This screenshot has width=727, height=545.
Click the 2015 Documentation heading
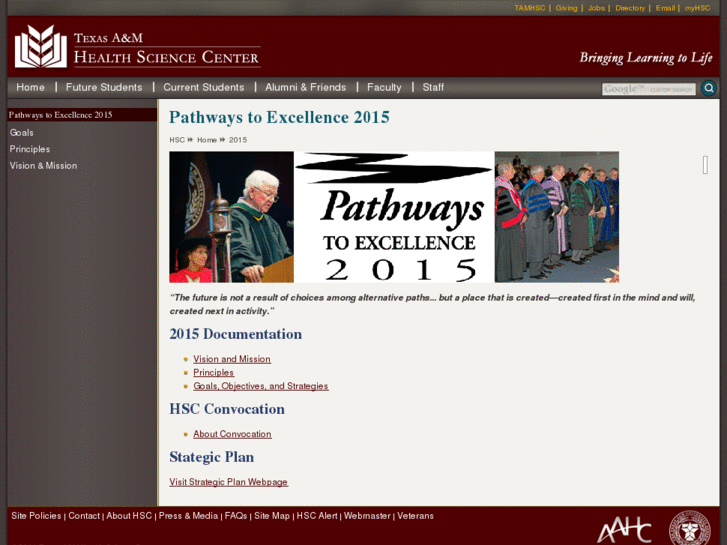pyautogui.click(x=236, y=334)
